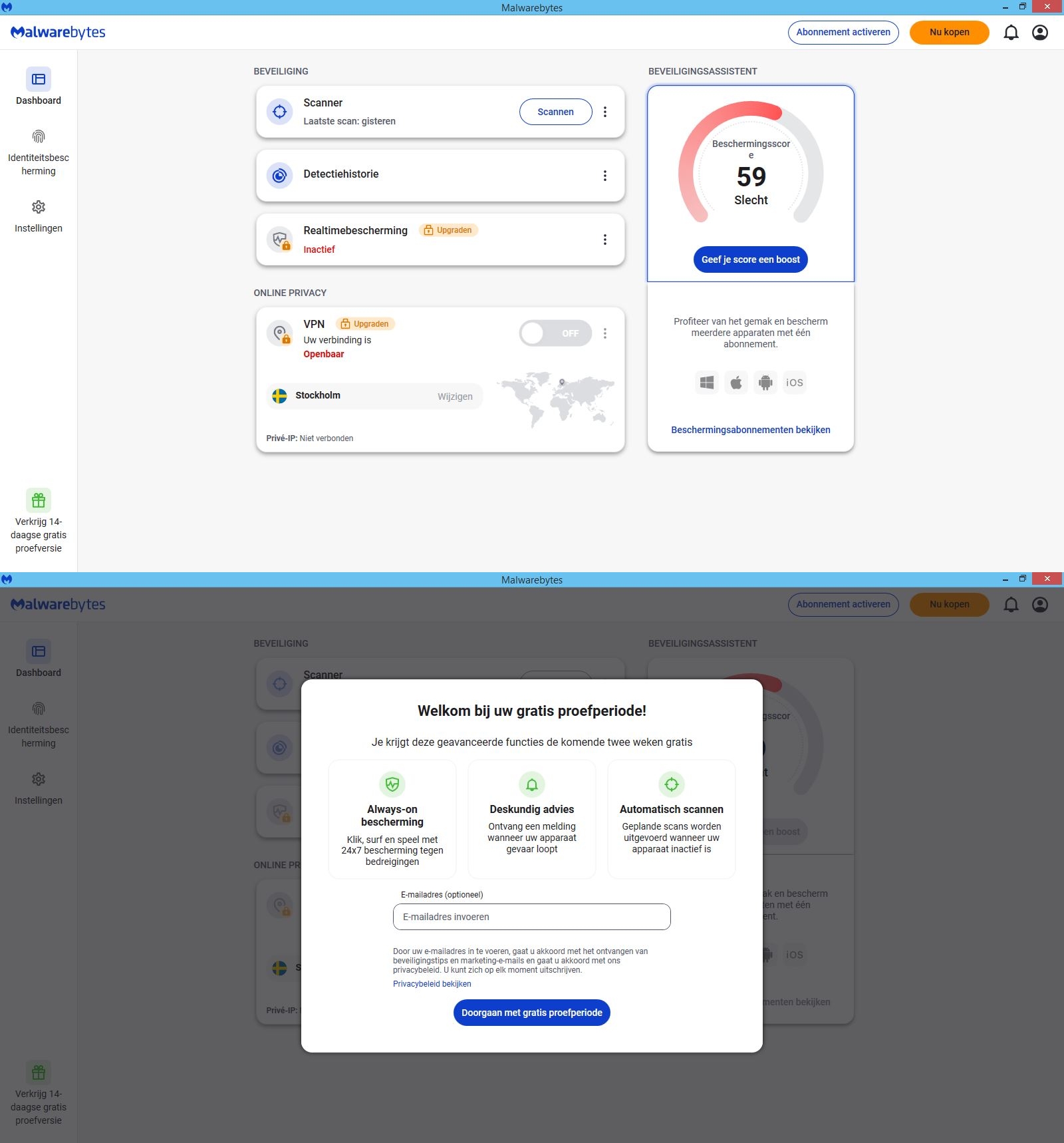1064x1143 pixels.
Task: Click the Detectiehistorie card title
Action: pyautogui.click(x=341, y=174)
